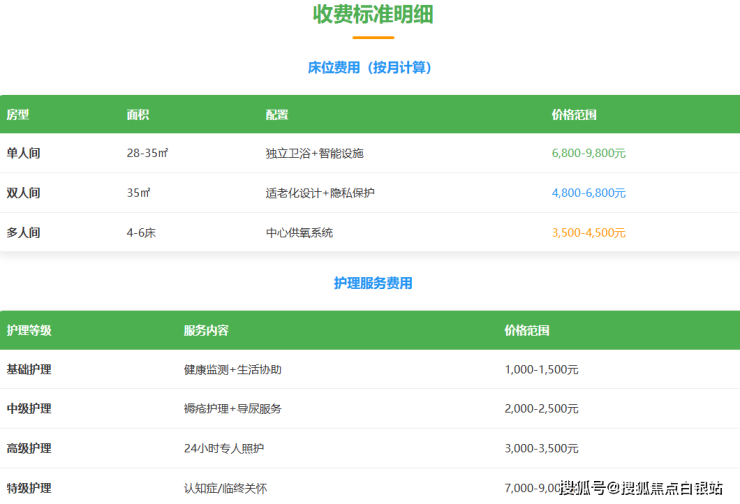Click the 褥疮护理+导尿服务 service cell

click(233, 409)
